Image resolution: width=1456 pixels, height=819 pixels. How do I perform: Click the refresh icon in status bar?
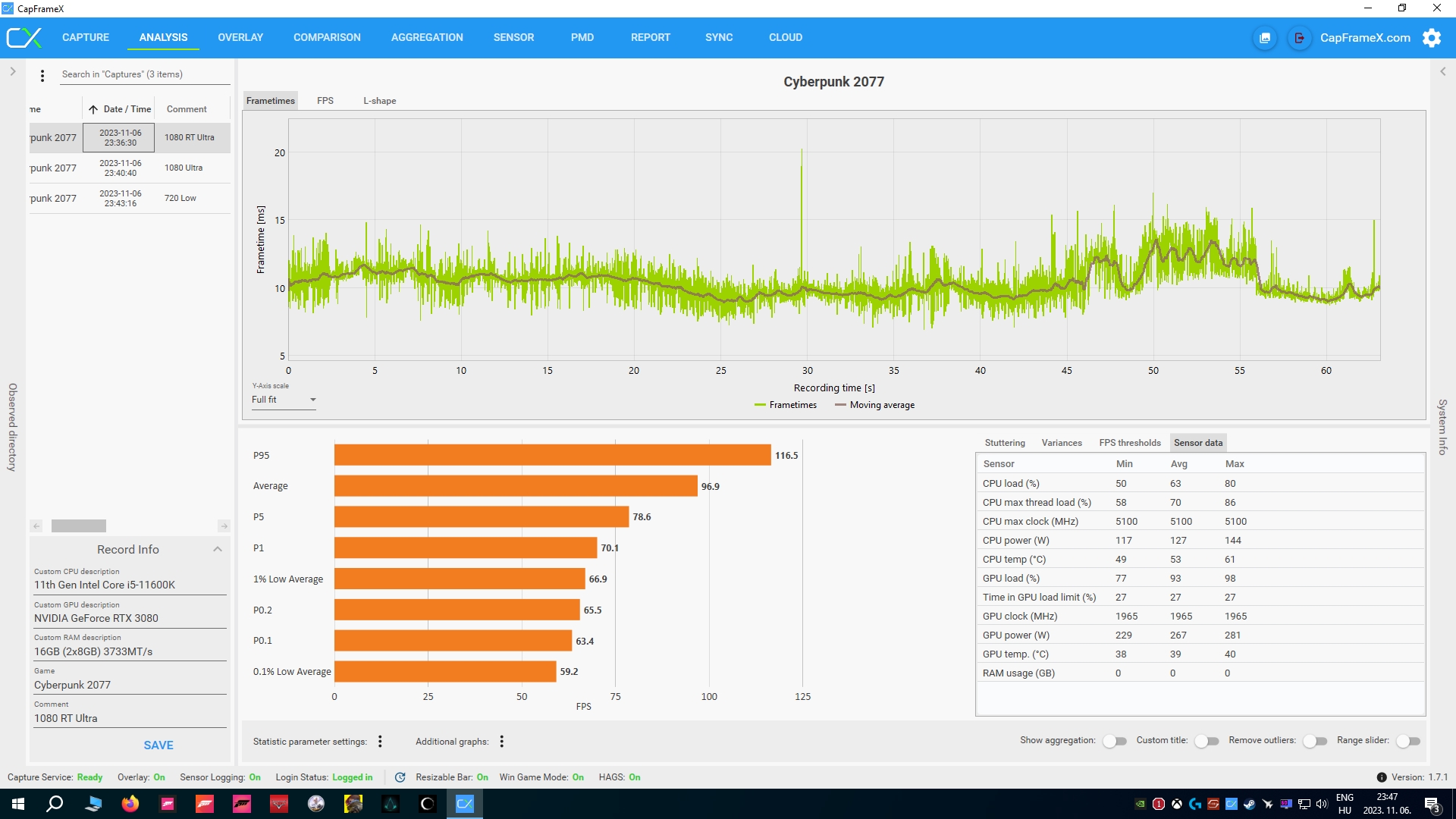[x=400, y=777]
